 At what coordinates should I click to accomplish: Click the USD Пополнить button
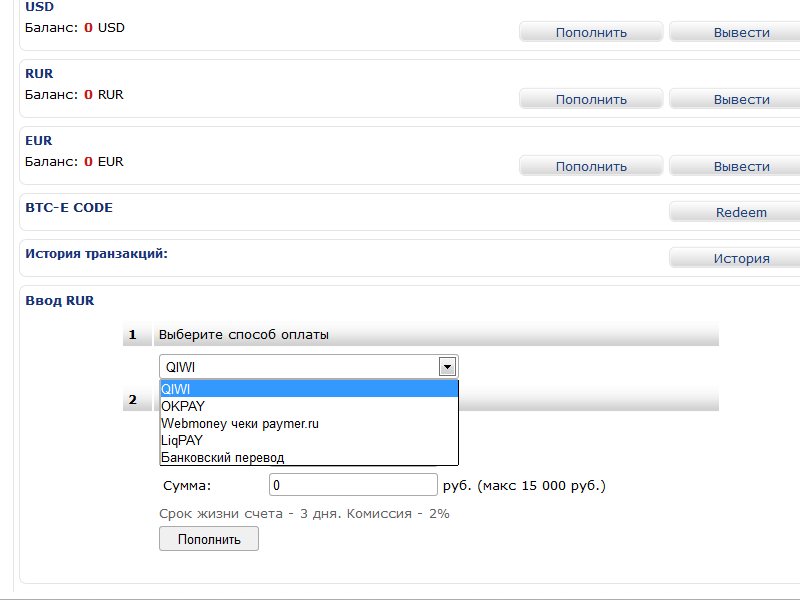tap(591, 32)
